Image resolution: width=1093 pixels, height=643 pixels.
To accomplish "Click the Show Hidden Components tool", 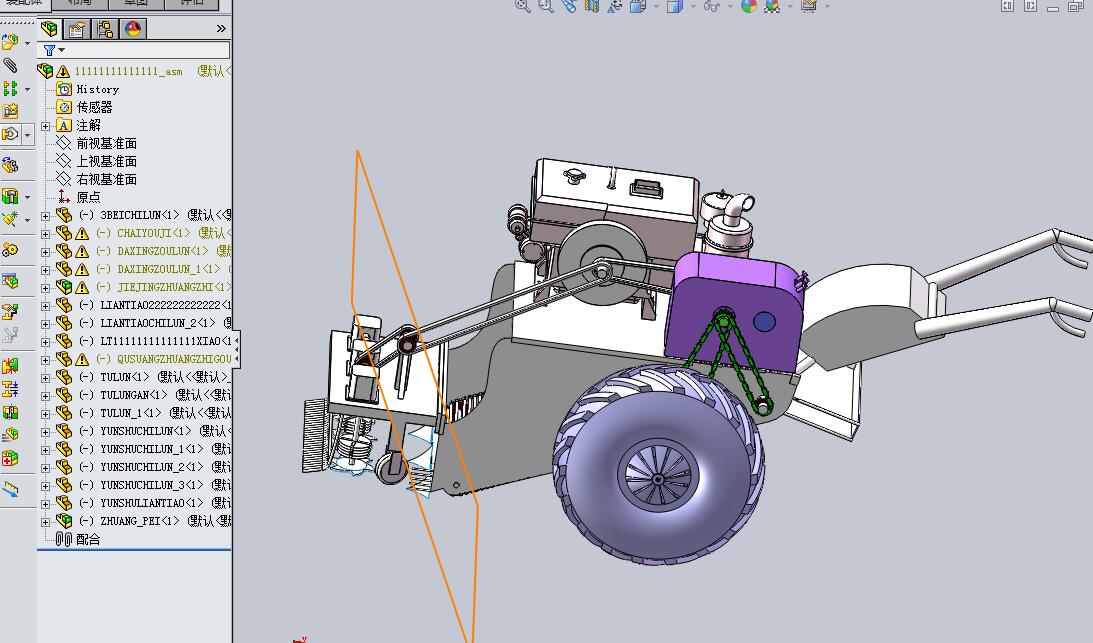I will [x=10, y=165].
